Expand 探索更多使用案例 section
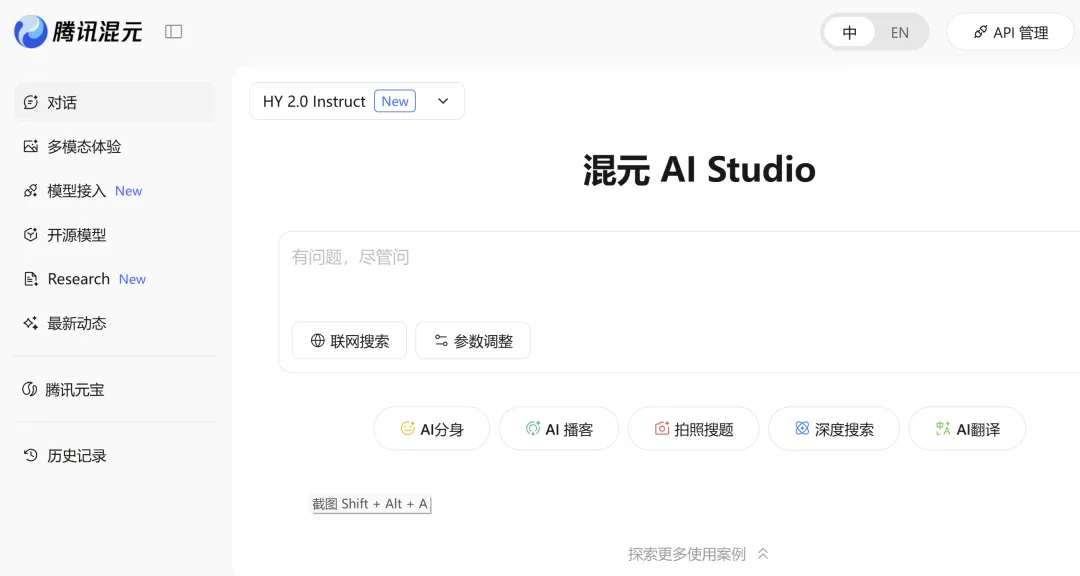This screenshot has height=576, width=1080. click(x=698, y=554)
